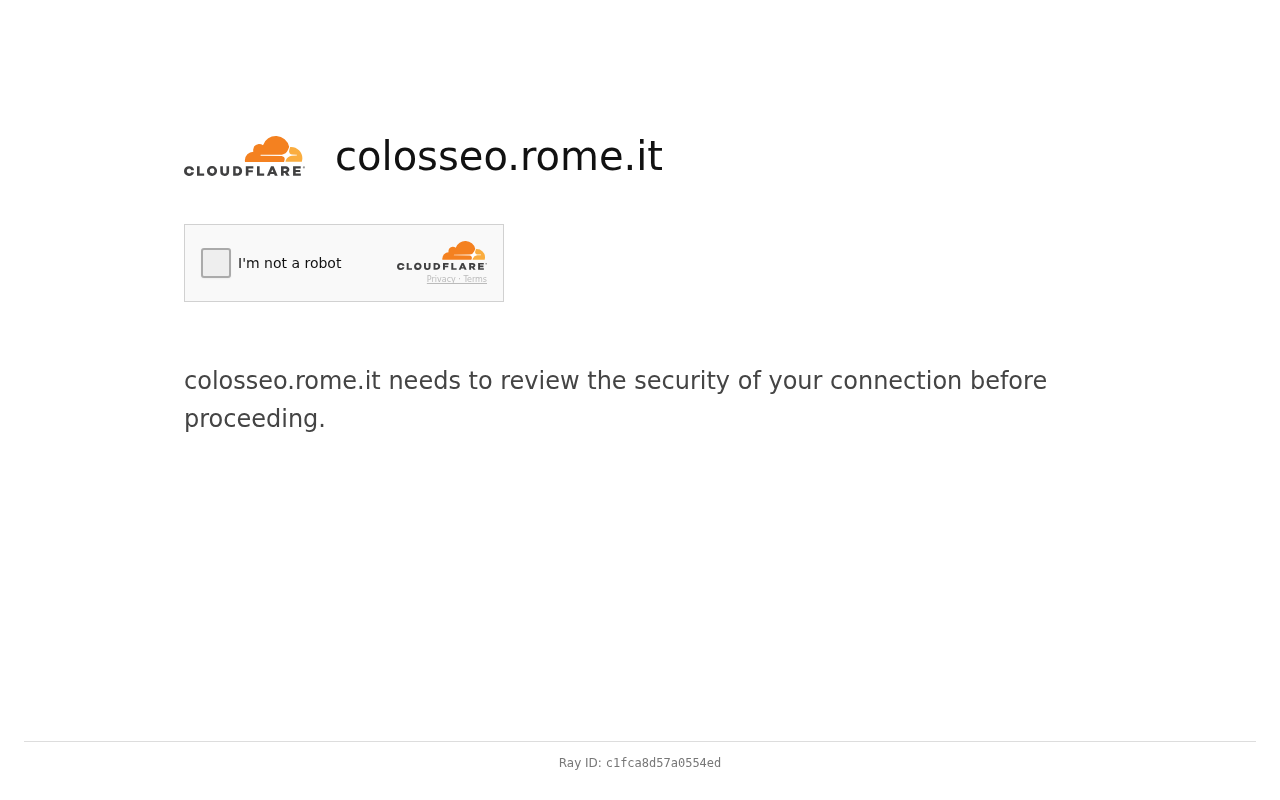Click "colosseo.rome.it" at the start of the message
The width and height of the screenshot is (1280, 800).
(282, 381)
